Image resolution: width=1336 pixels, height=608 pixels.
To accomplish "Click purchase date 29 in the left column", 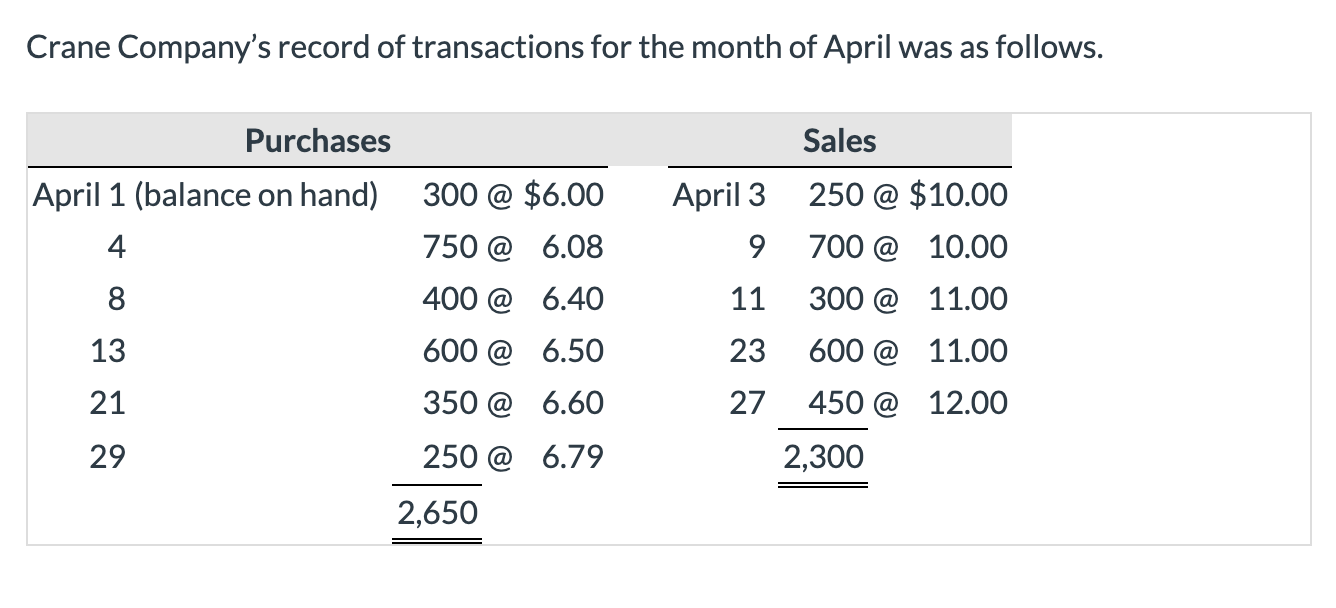I will 107,457.
